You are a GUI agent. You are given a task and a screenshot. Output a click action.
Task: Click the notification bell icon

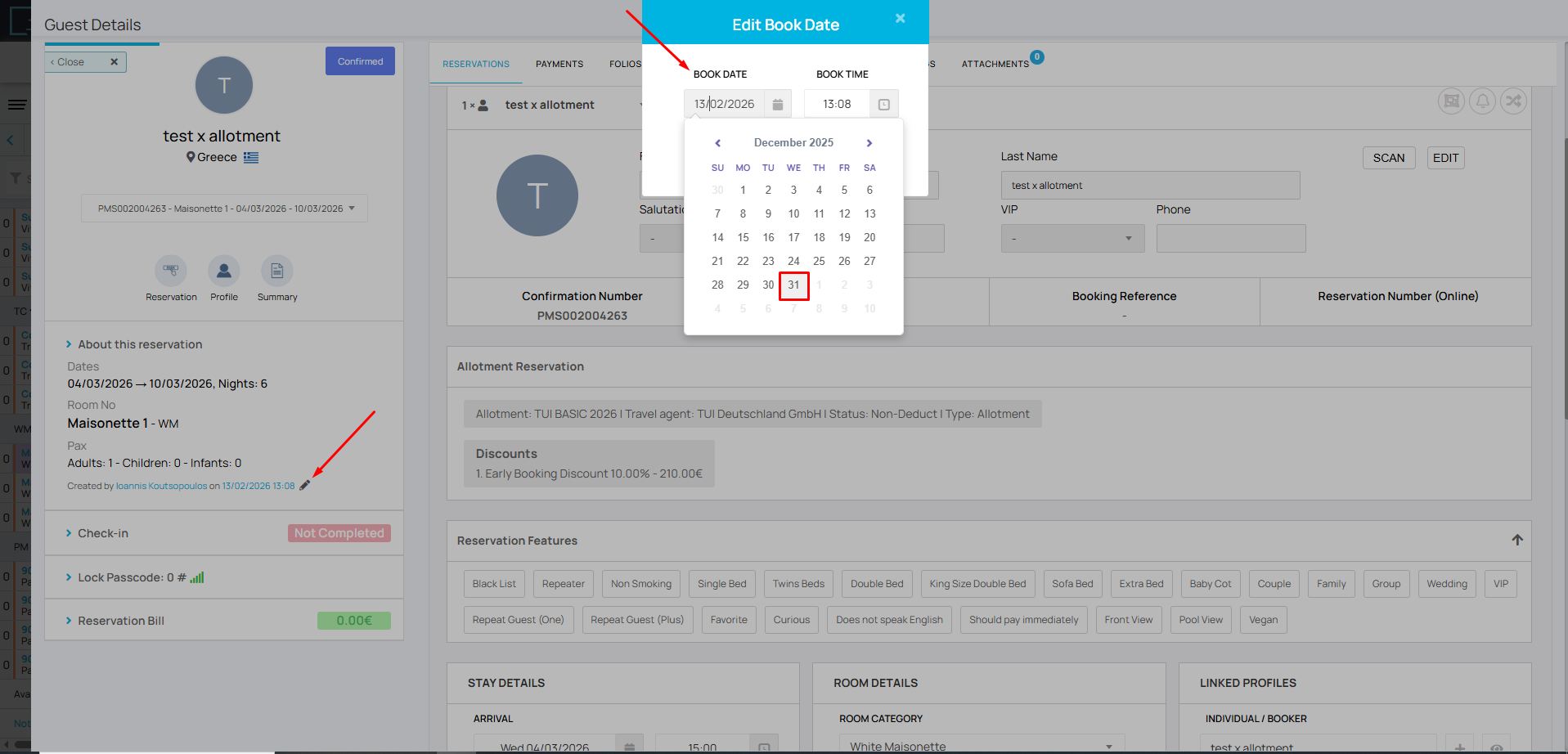pos(1482,101)
